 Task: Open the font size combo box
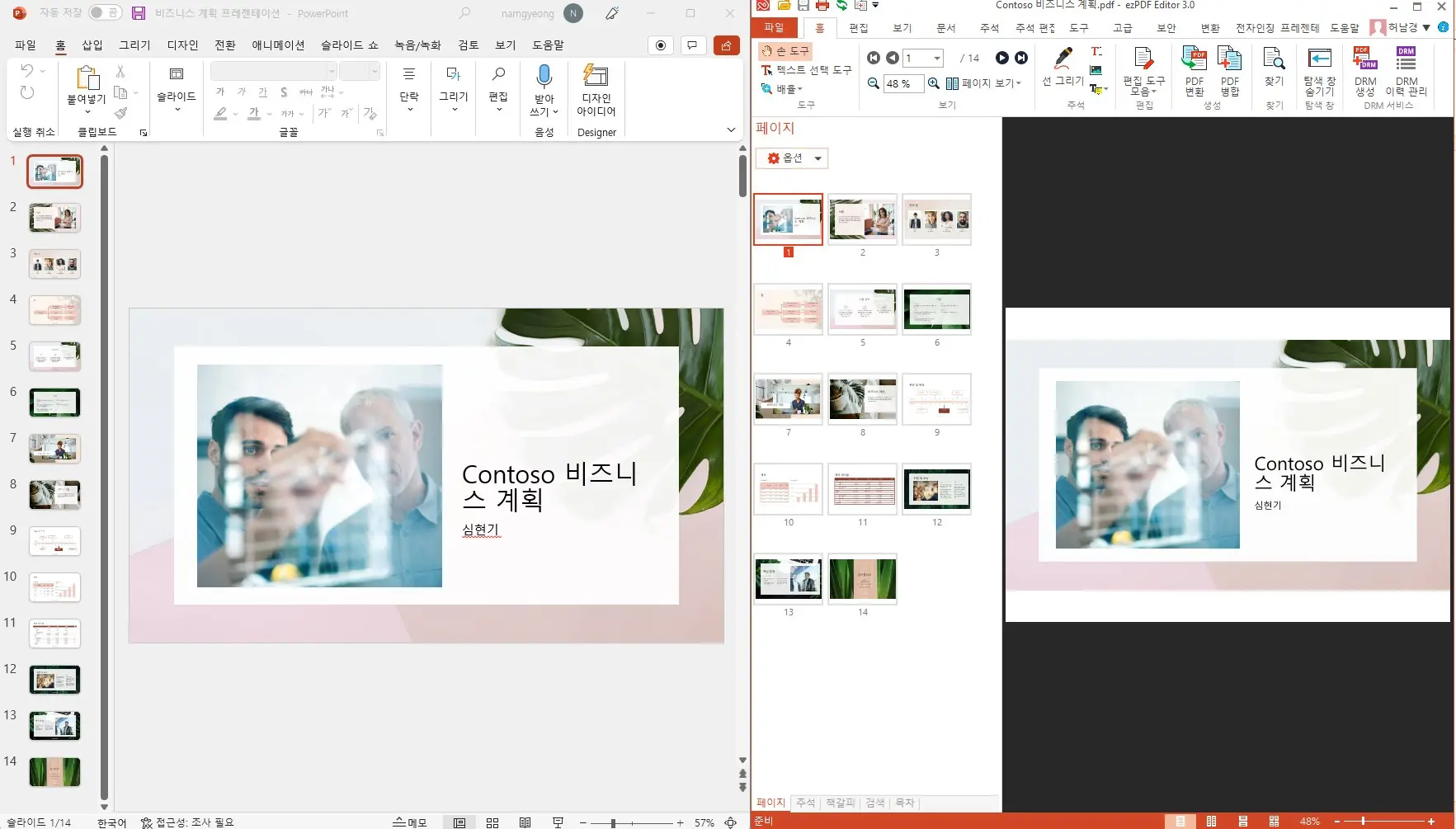point(360,71)
